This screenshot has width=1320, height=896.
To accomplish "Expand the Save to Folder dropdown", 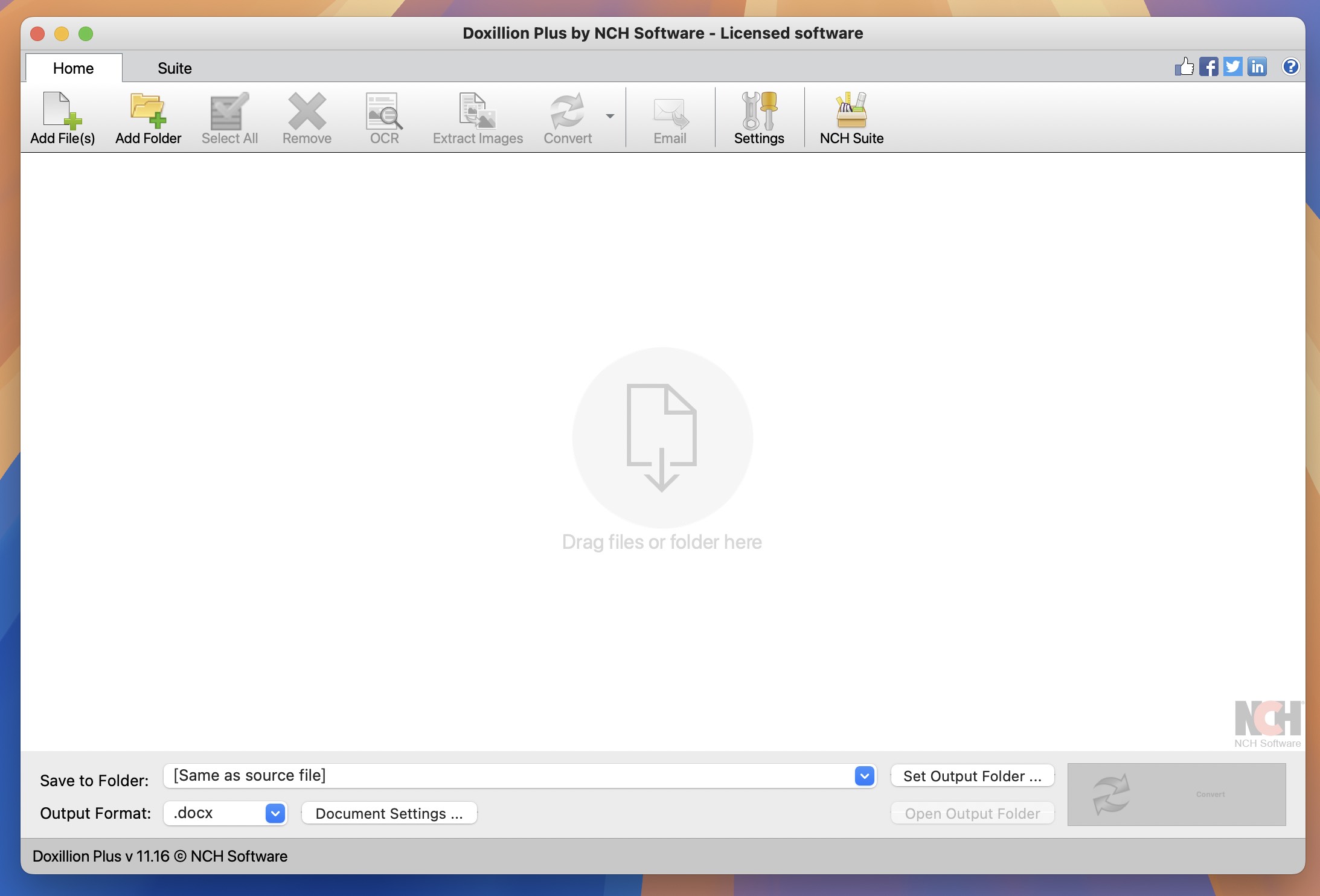I will (864, 776).
